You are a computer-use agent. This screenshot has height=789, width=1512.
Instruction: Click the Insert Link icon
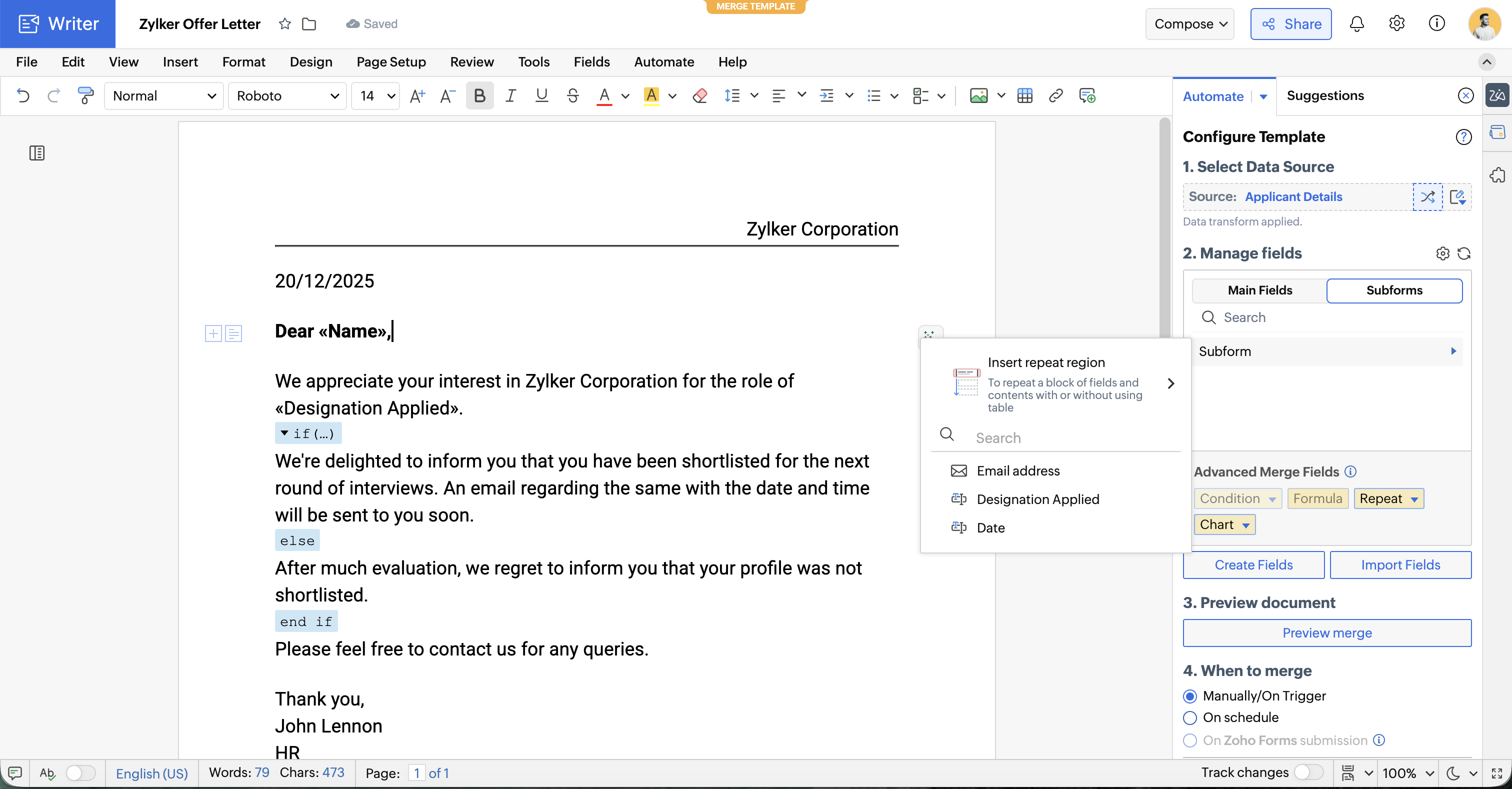1056,95
